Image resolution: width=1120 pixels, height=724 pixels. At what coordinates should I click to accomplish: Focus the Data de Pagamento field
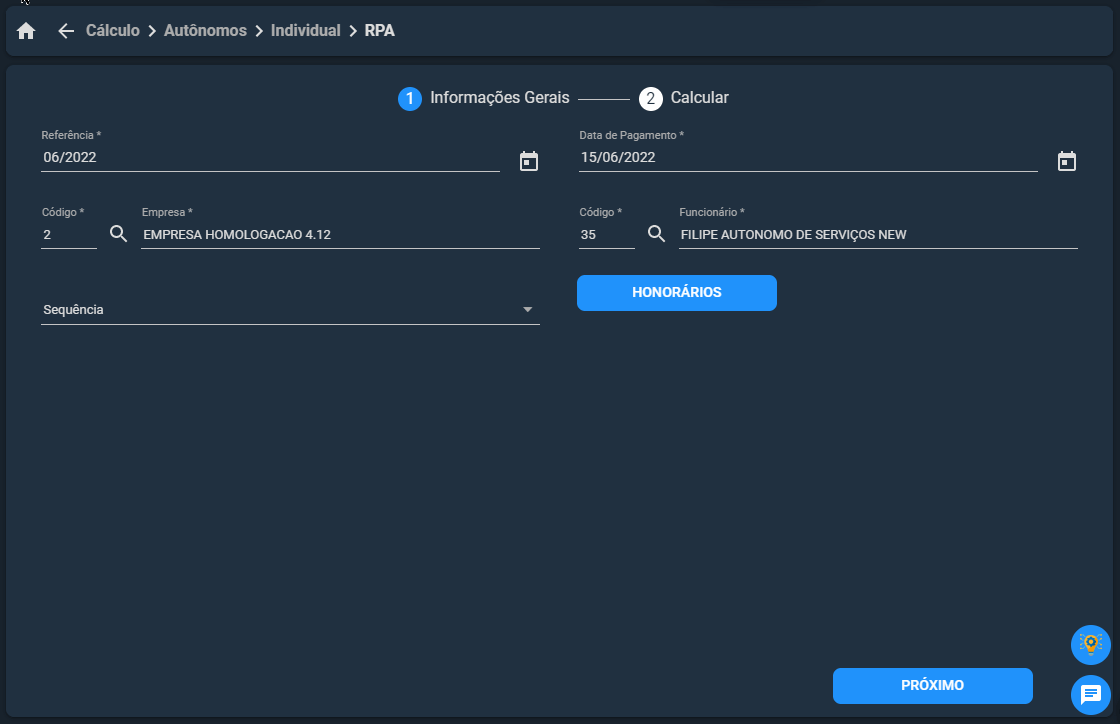pyautogui.click(x=808, y=158)
